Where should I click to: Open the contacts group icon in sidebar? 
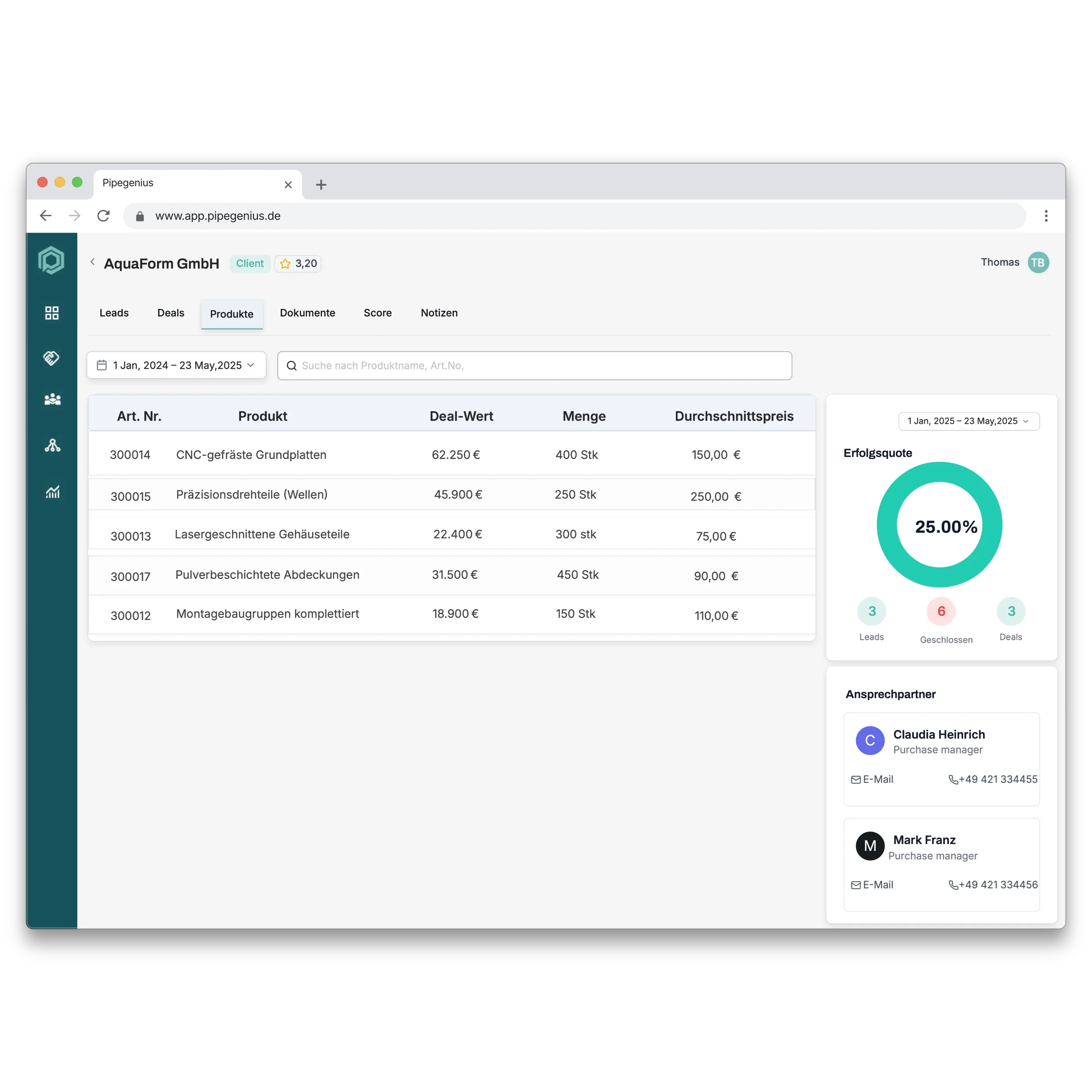(52, 400)
